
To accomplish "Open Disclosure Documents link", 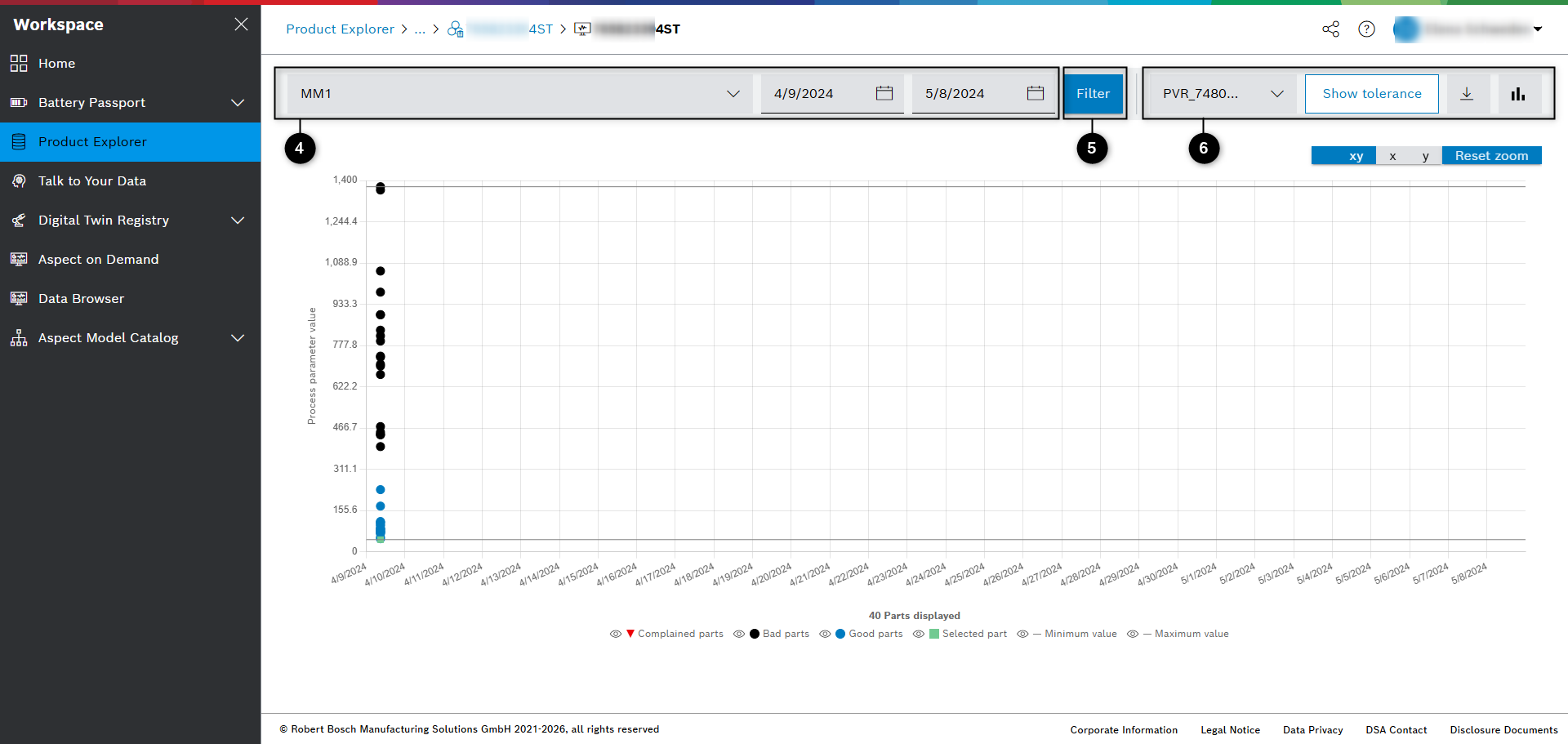I will [1503, 730].
